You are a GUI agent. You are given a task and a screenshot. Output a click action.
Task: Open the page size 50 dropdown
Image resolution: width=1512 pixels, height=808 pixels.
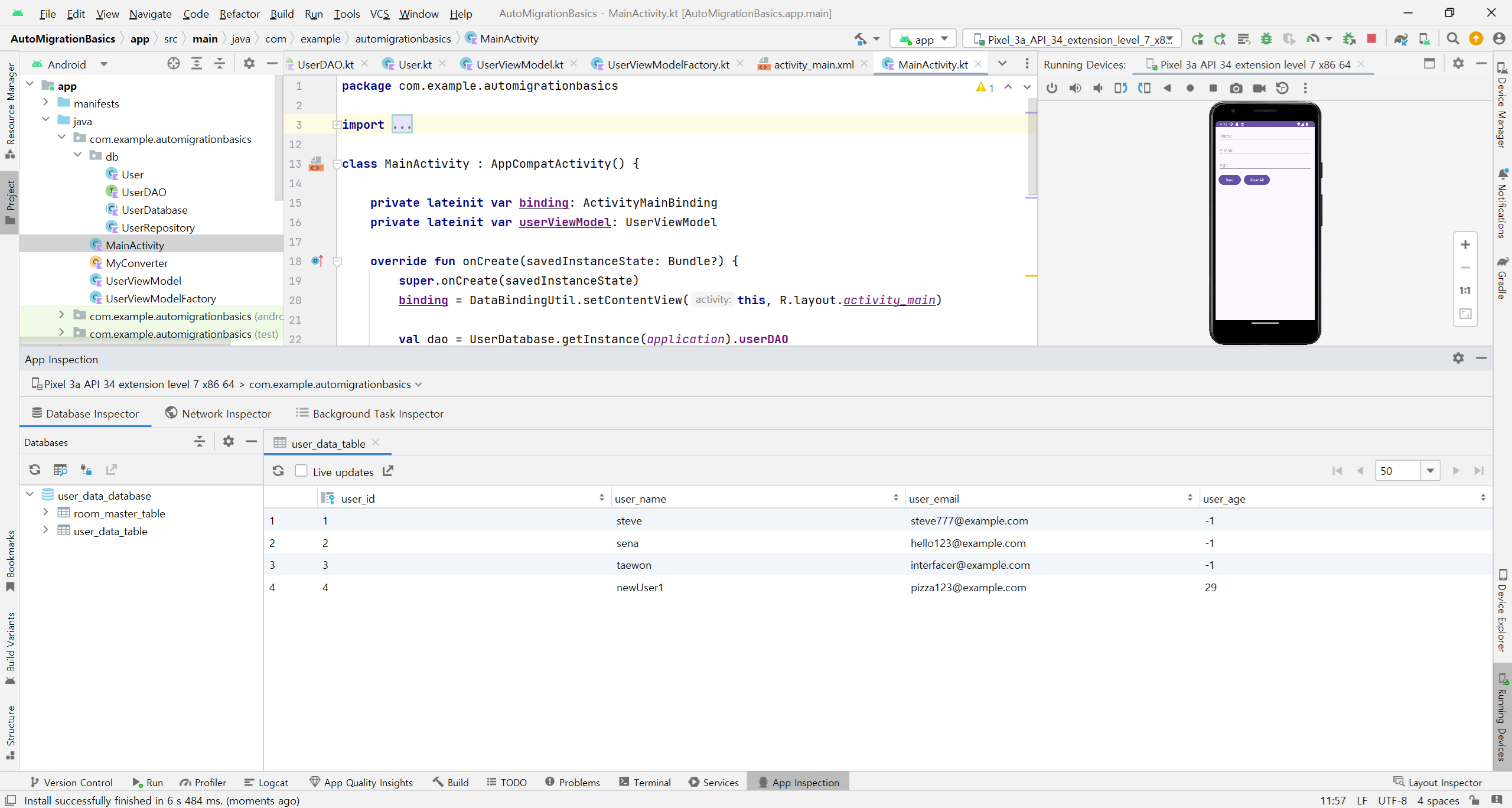(1430, 471)
